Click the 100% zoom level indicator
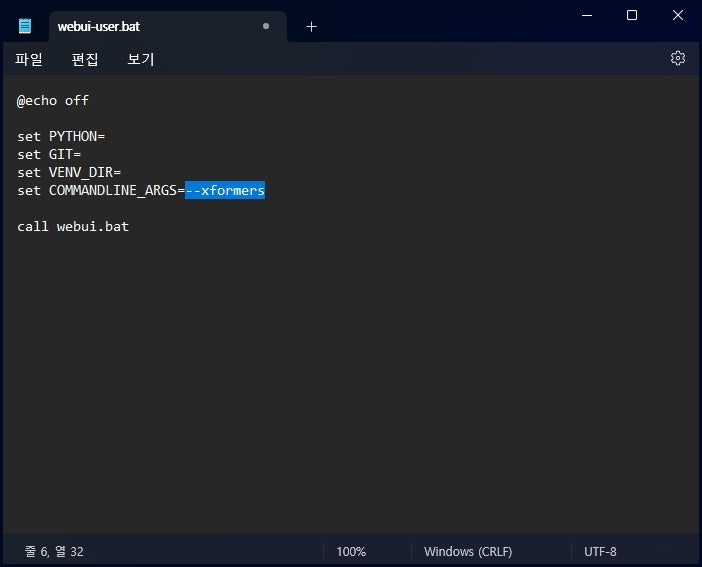The image size is (702, 567). 351,551
